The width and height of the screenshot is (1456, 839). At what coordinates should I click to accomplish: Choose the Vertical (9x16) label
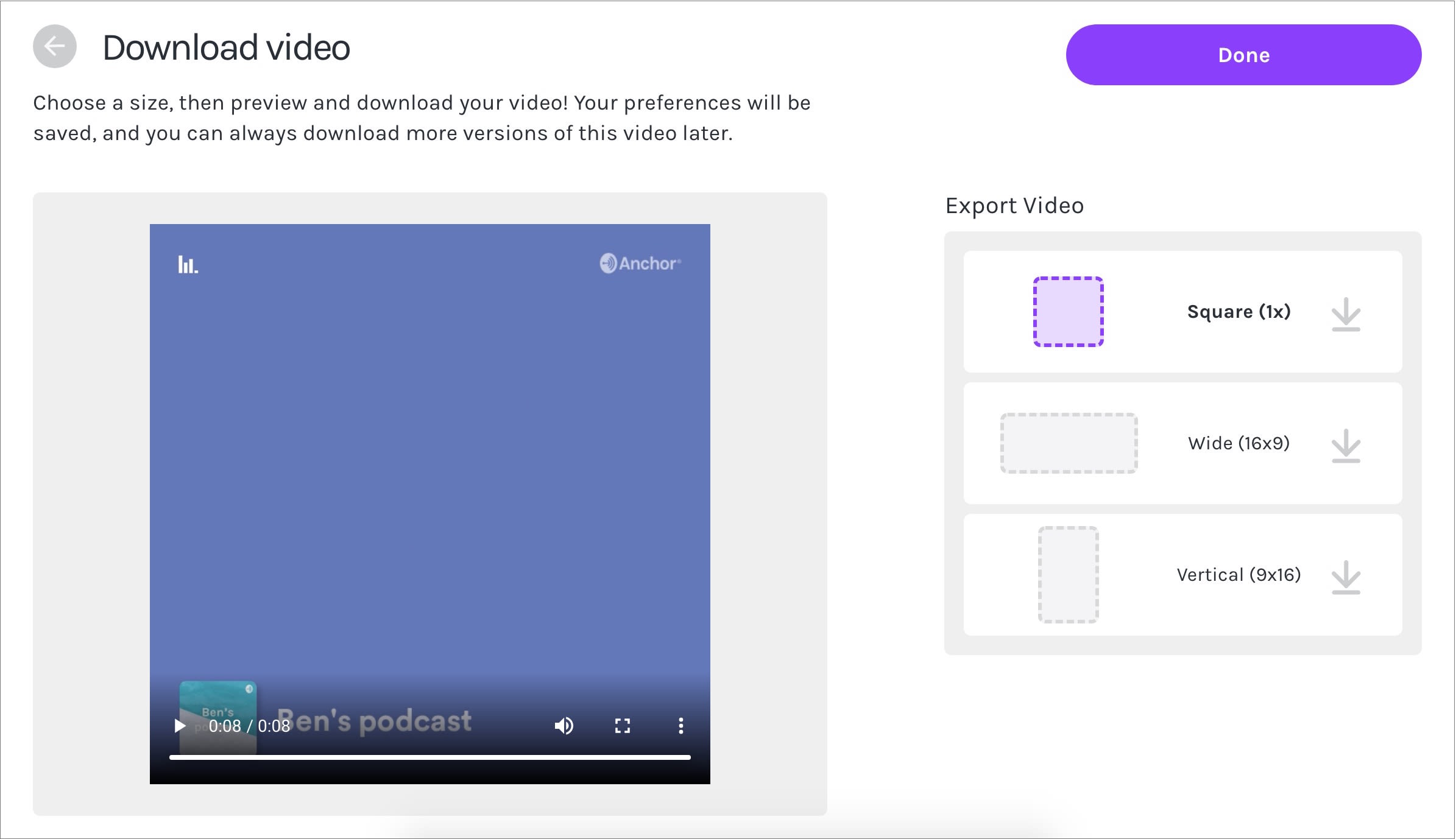click(1239, 575)
